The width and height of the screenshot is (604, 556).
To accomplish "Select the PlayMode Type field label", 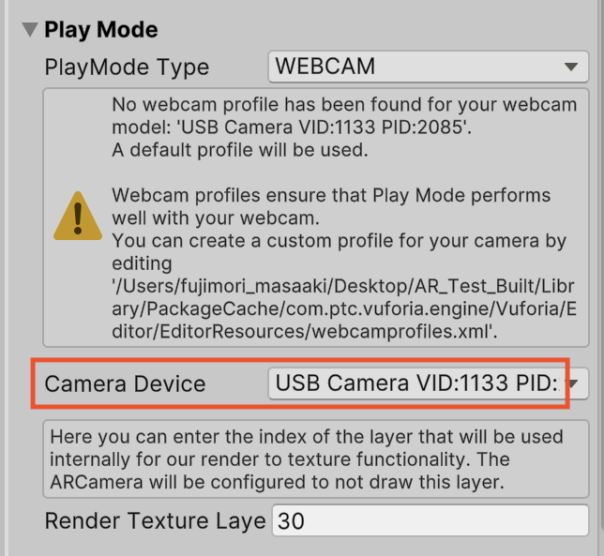I will tap(127, 67).
